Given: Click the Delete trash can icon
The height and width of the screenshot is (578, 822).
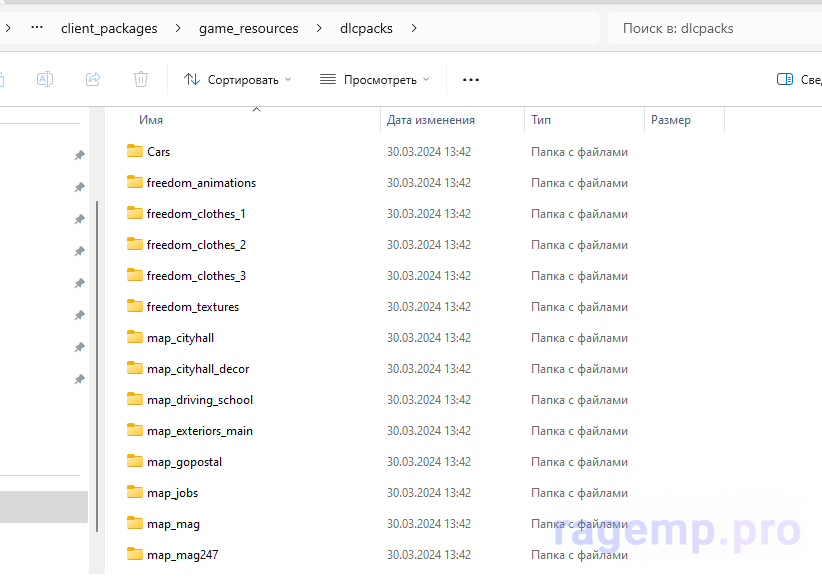Looking at the screenshot, I should click(x=141, y=79).
